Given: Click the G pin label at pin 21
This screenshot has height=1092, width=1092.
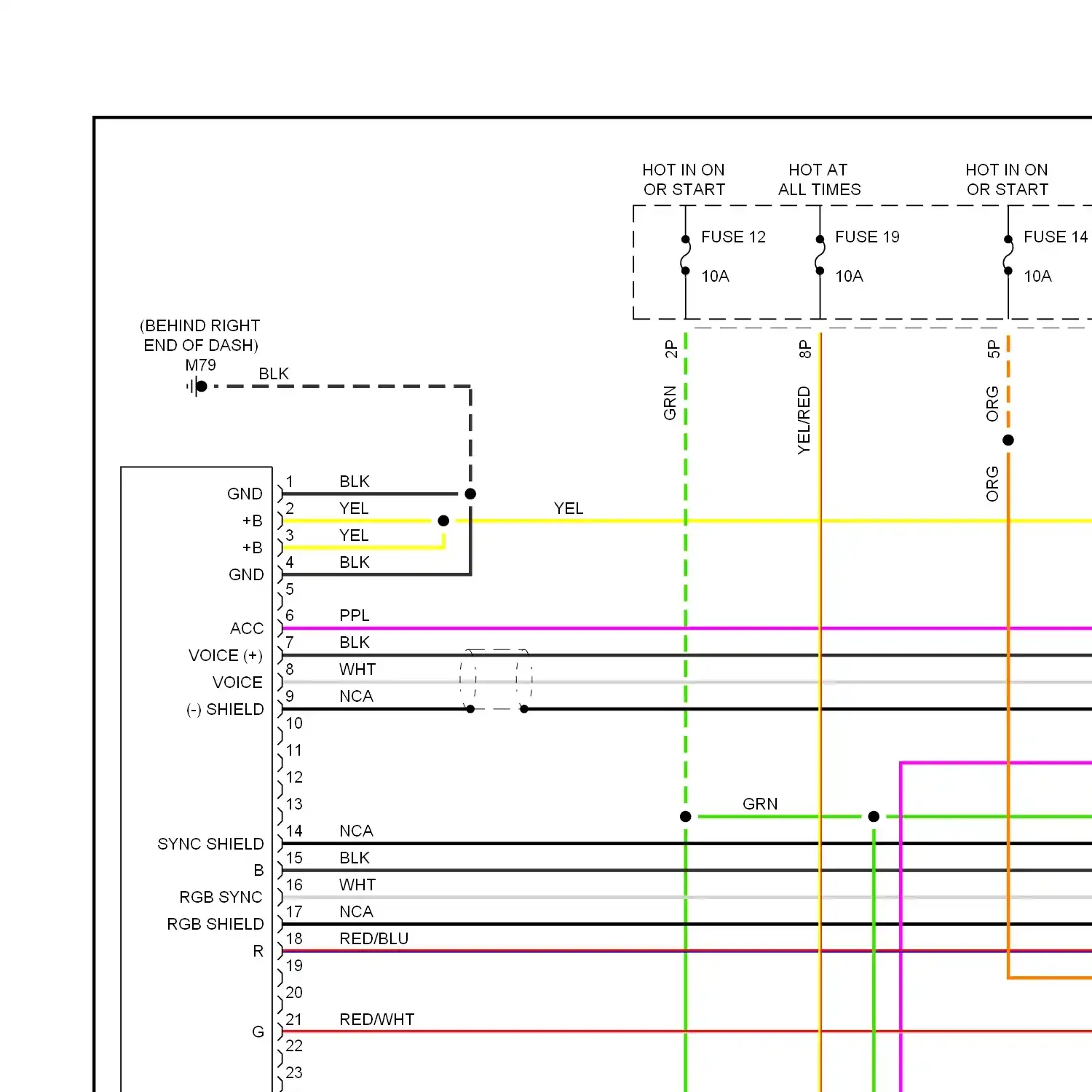Looking at the screenshot, I should click(258, 1032).
